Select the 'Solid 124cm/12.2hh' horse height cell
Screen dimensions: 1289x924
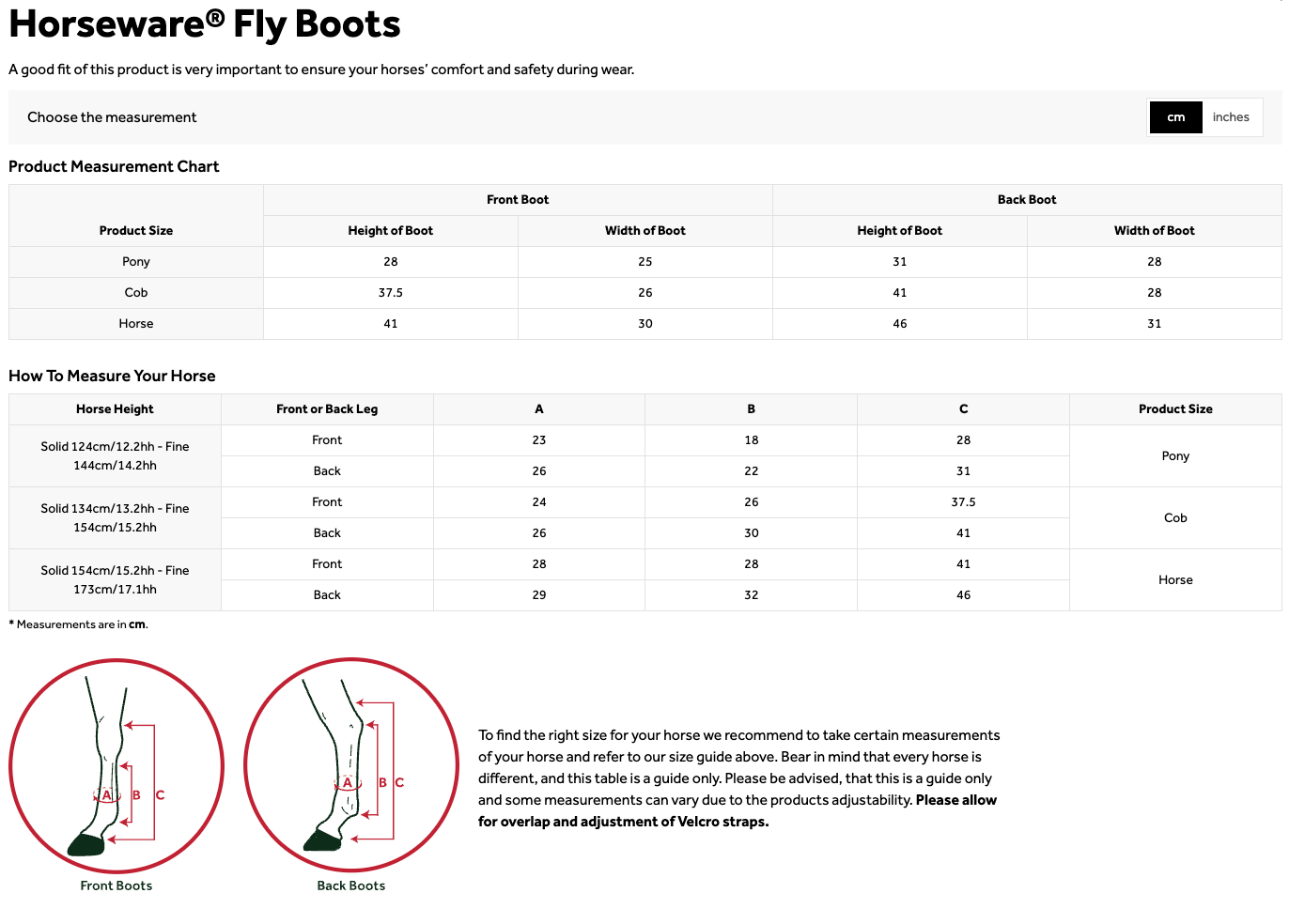pos(115,456)
